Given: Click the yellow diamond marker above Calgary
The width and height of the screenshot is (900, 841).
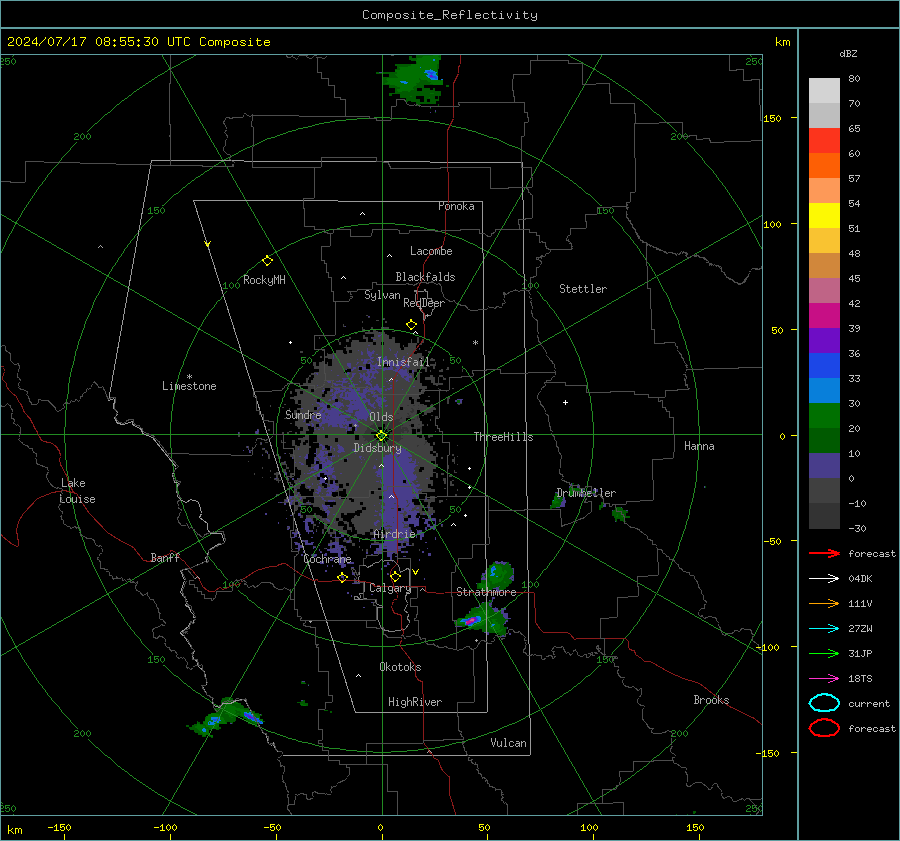Looking at the screenshot, I should (x=395, y=576).
